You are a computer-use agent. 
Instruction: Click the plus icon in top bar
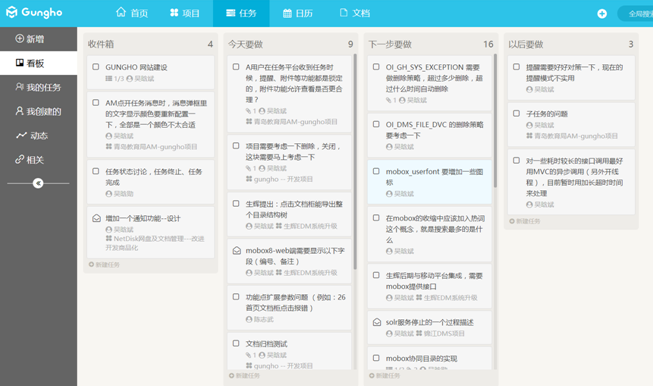pyautogui.click(x=602, y=14)
